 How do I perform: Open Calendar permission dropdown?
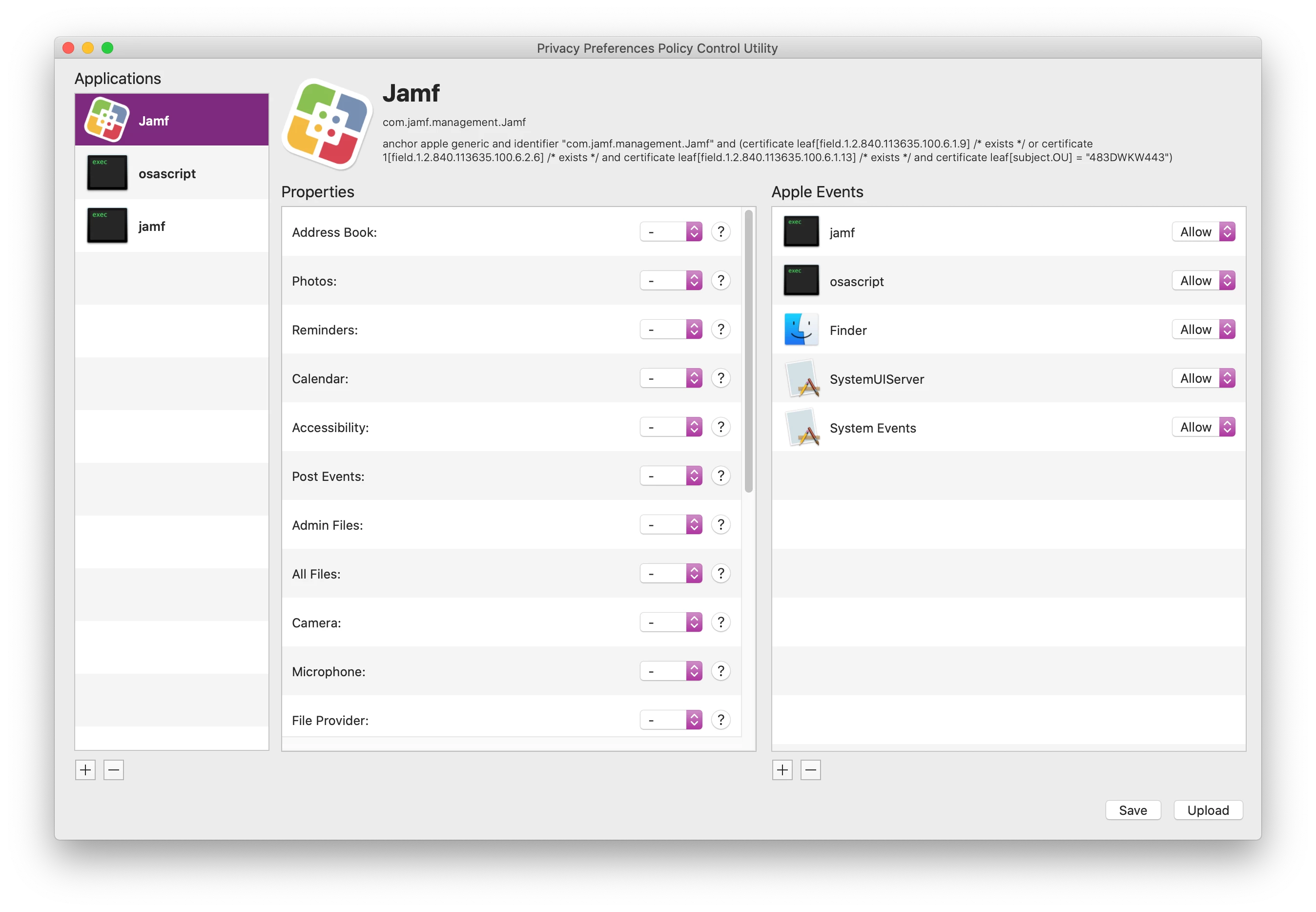pyautogui.click(x=671, y=378)
